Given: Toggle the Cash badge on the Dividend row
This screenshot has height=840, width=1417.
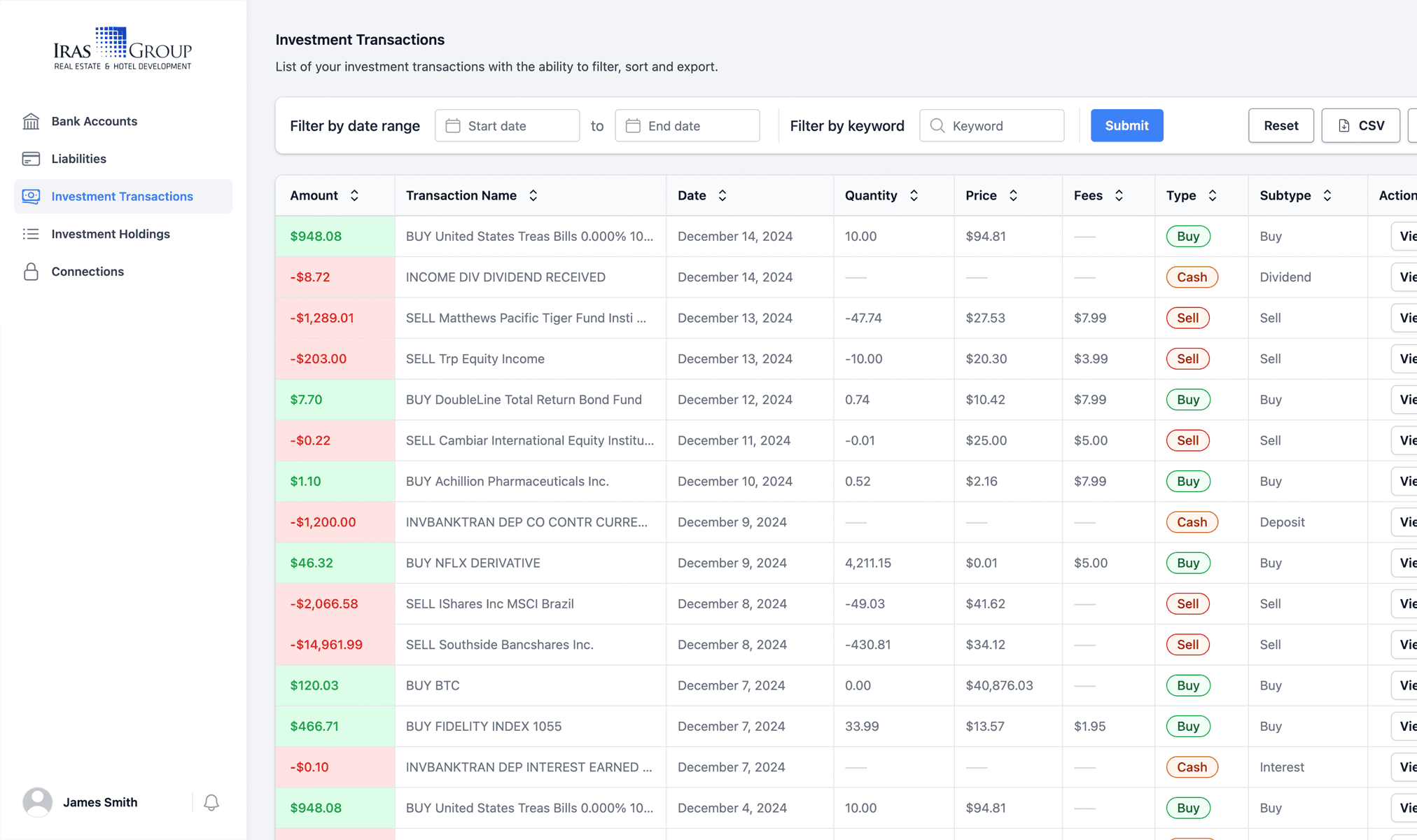Looking at the screenshot, I should click(1191, 276).
